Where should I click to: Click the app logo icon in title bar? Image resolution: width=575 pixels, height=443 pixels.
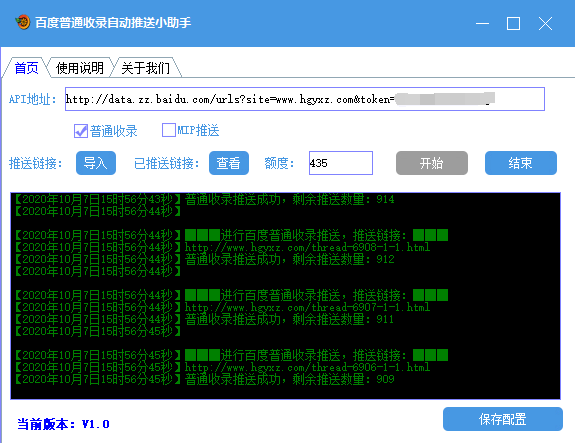(23, 22)
